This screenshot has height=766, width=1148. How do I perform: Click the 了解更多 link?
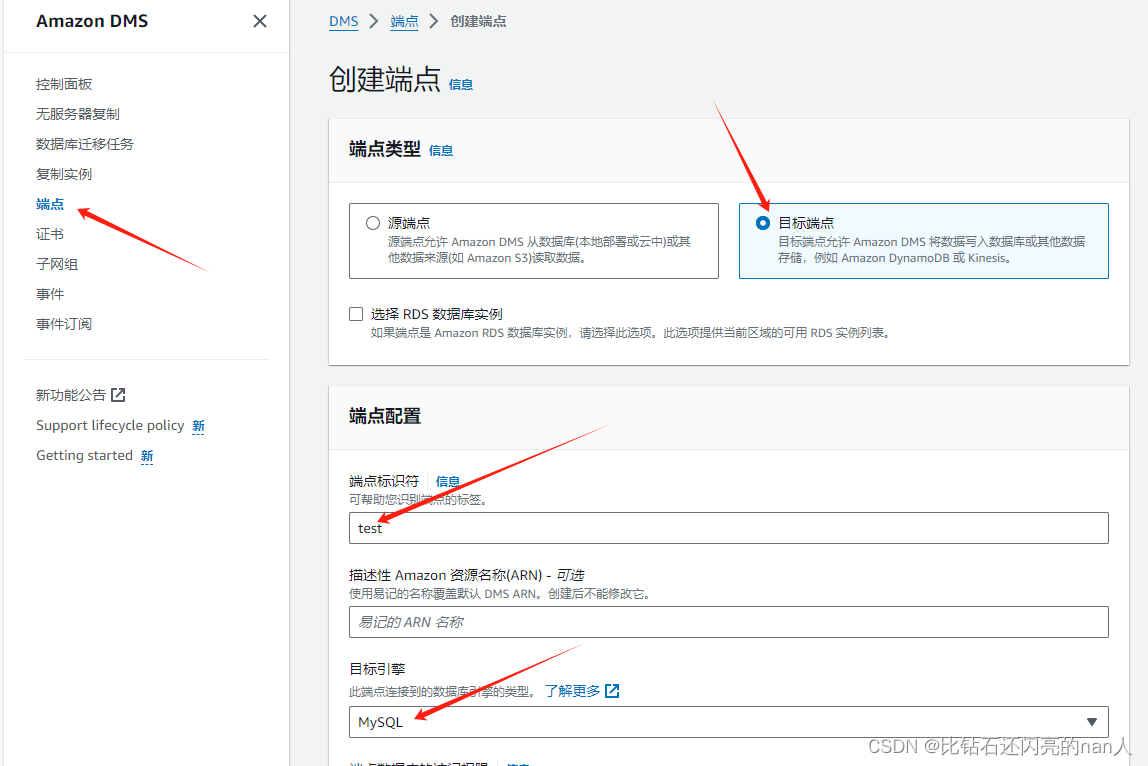(572, 691)
